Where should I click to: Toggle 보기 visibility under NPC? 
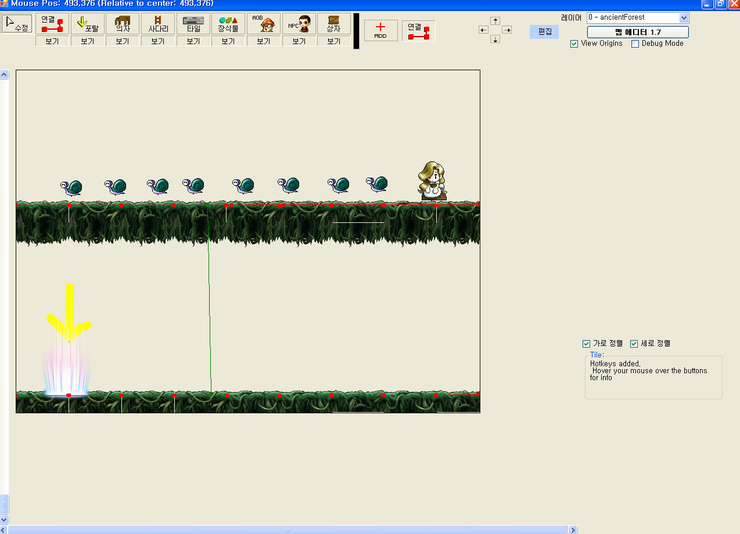click(x=299, y=41)
